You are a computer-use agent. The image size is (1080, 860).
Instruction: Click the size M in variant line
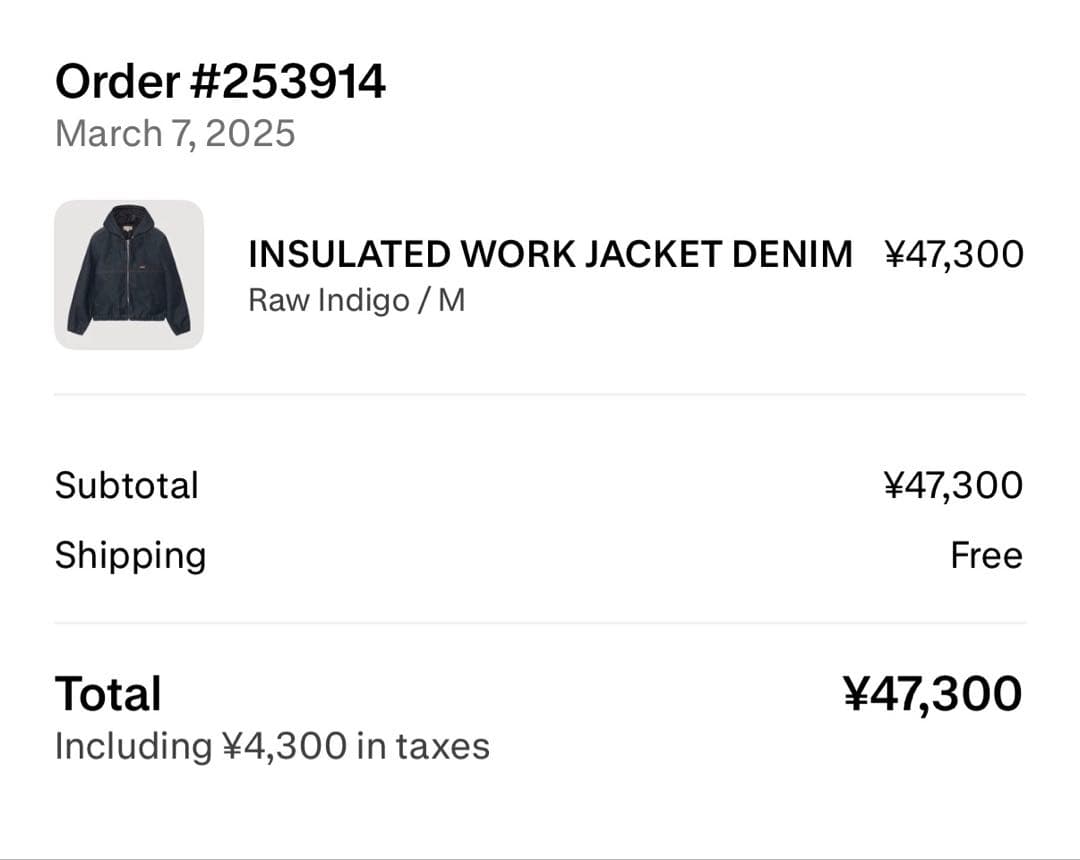(451, 300)
